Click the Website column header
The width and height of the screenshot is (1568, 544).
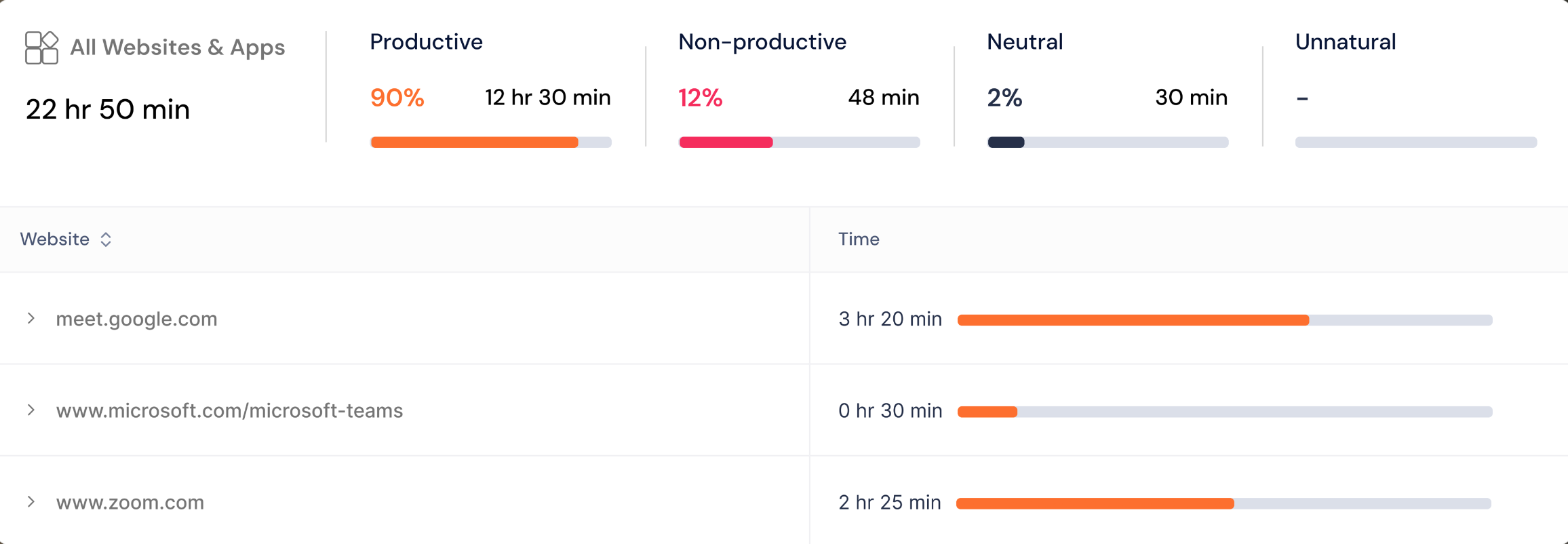(54, 239)
